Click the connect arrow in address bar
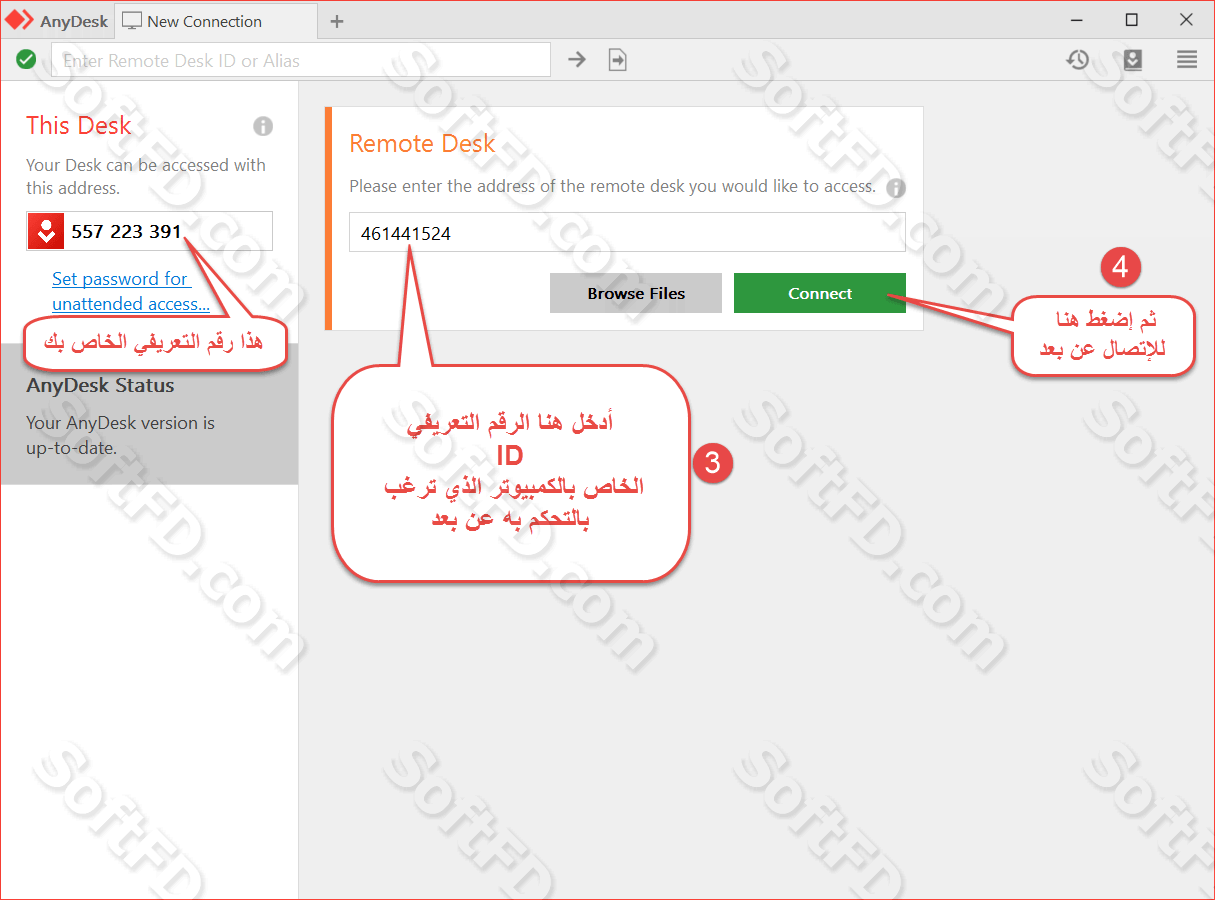The image size is (1215, 900). coord(577,60)
